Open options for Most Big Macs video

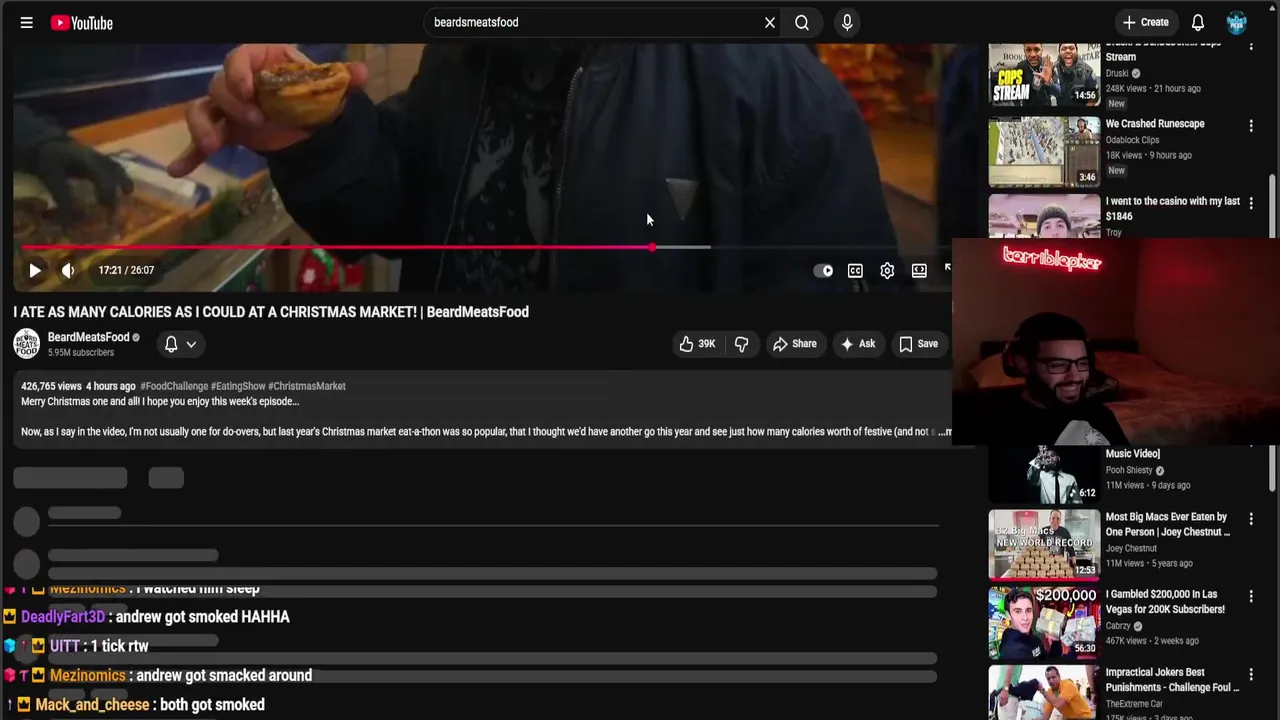click(x=1251, y=519)
